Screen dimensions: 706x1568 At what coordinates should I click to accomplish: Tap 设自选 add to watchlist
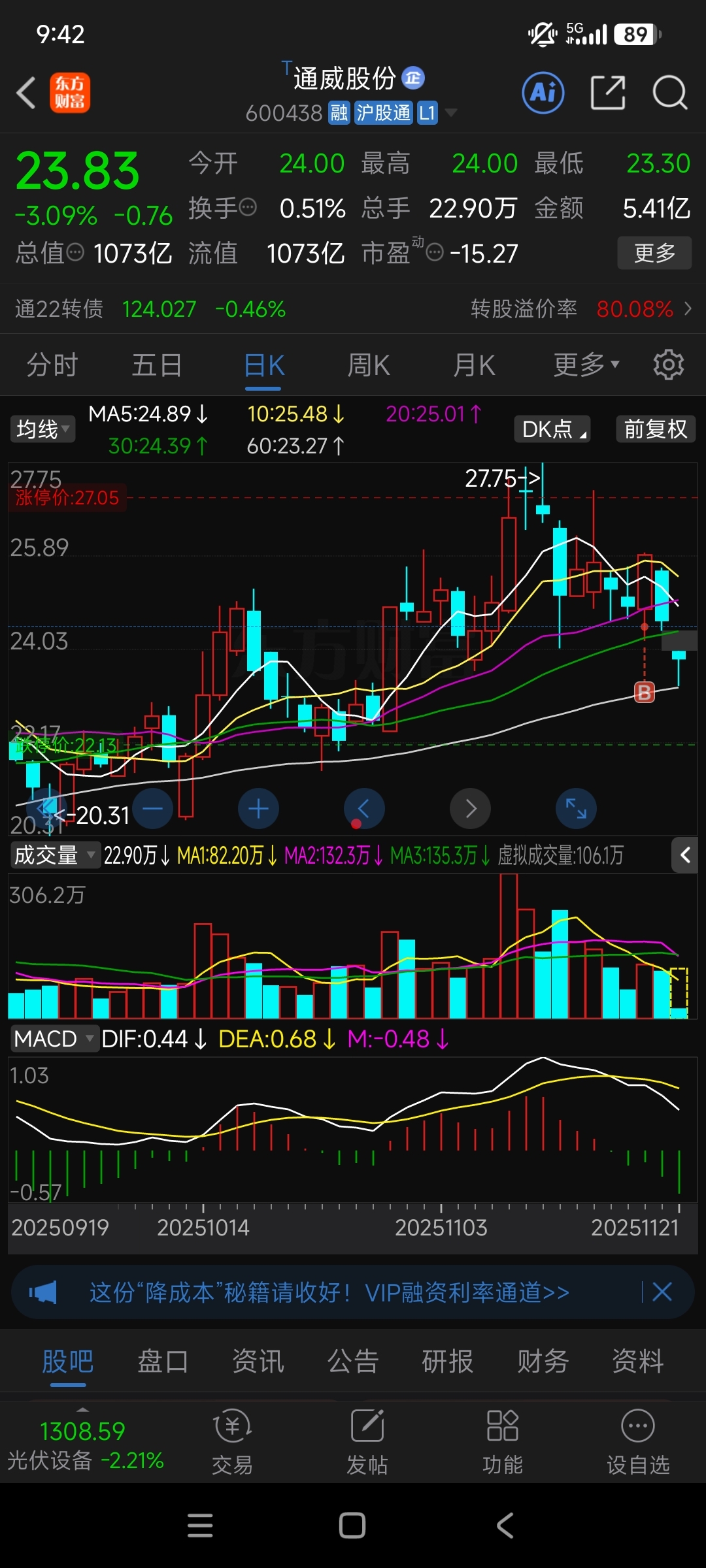point(638,1443)
